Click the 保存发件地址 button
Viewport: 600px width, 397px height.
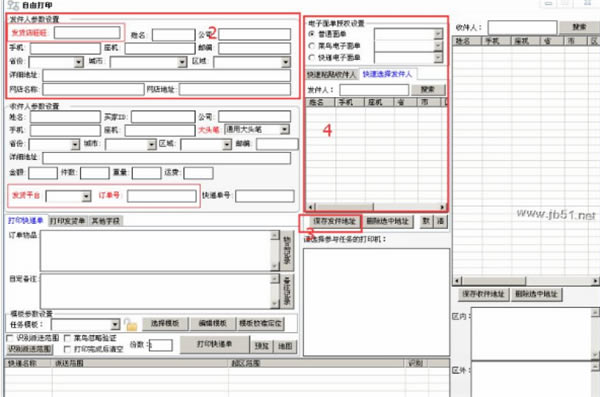tap(334, 221)
